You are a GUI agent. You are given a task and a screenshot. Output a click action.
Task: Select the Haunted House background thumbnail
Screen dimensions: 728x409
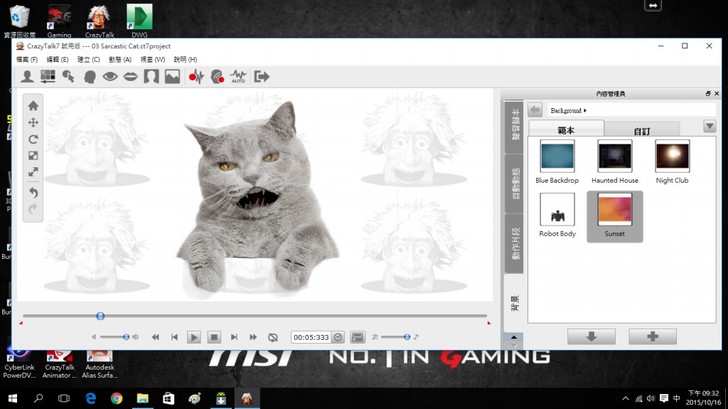point(614,156)
